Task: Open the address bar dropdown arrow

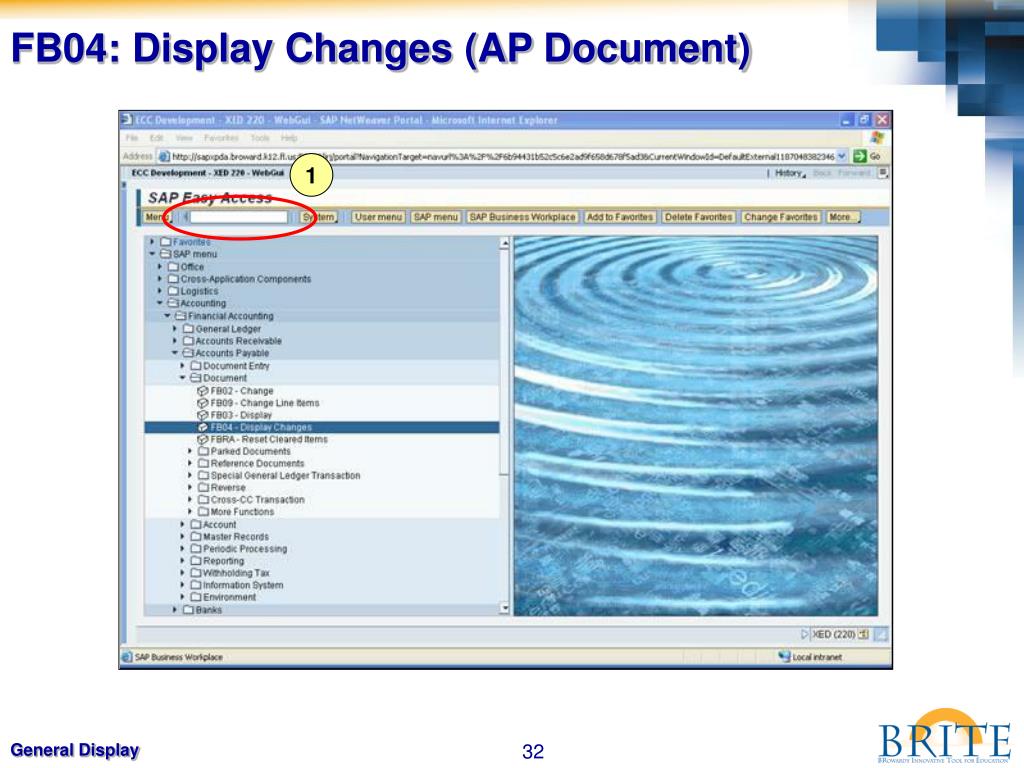Action: point(842,156)
